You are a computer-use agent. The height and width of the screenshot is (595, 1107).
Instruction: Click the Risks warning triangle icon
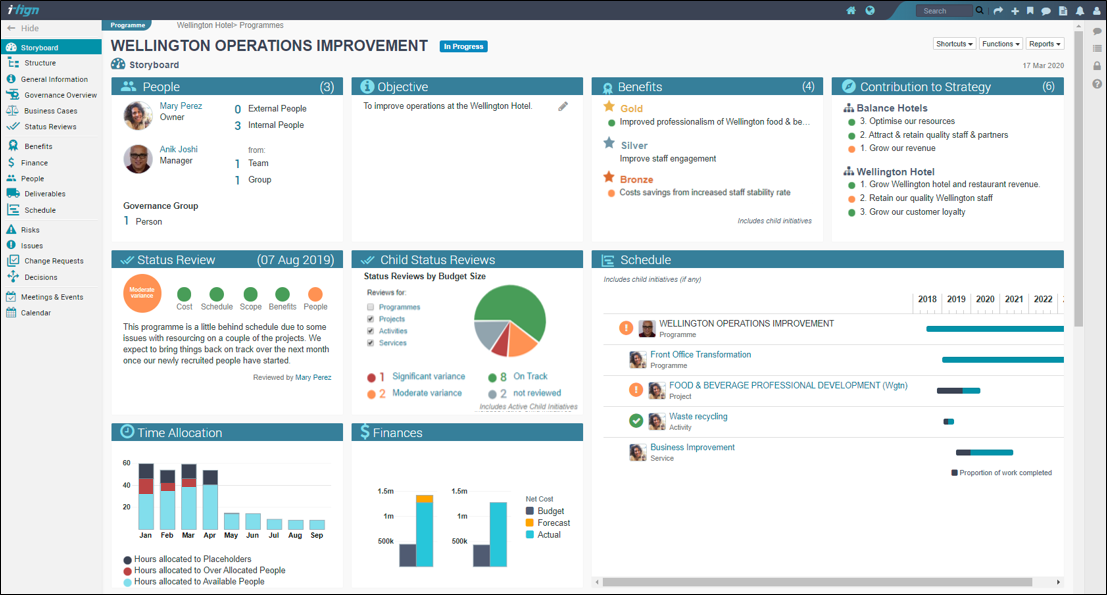(x=11, y=229)
